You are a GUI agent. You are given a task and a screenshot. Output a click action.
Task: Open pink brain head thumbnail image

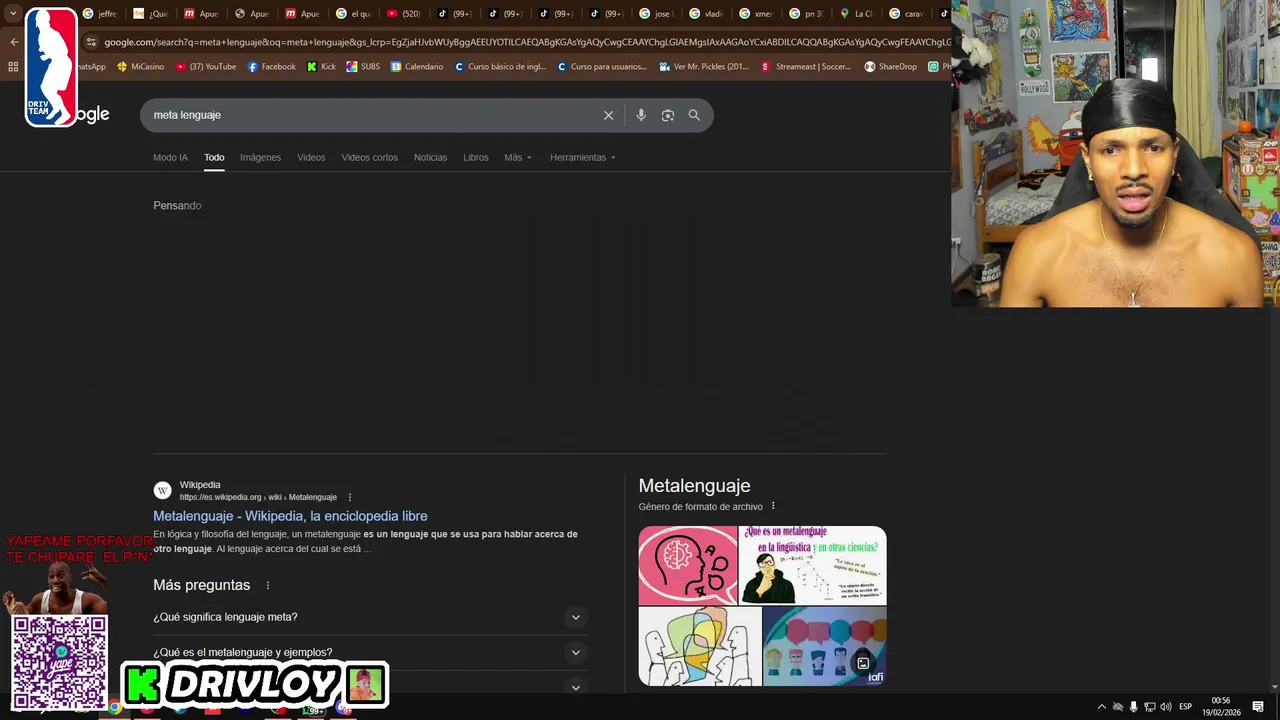[688, 565]
